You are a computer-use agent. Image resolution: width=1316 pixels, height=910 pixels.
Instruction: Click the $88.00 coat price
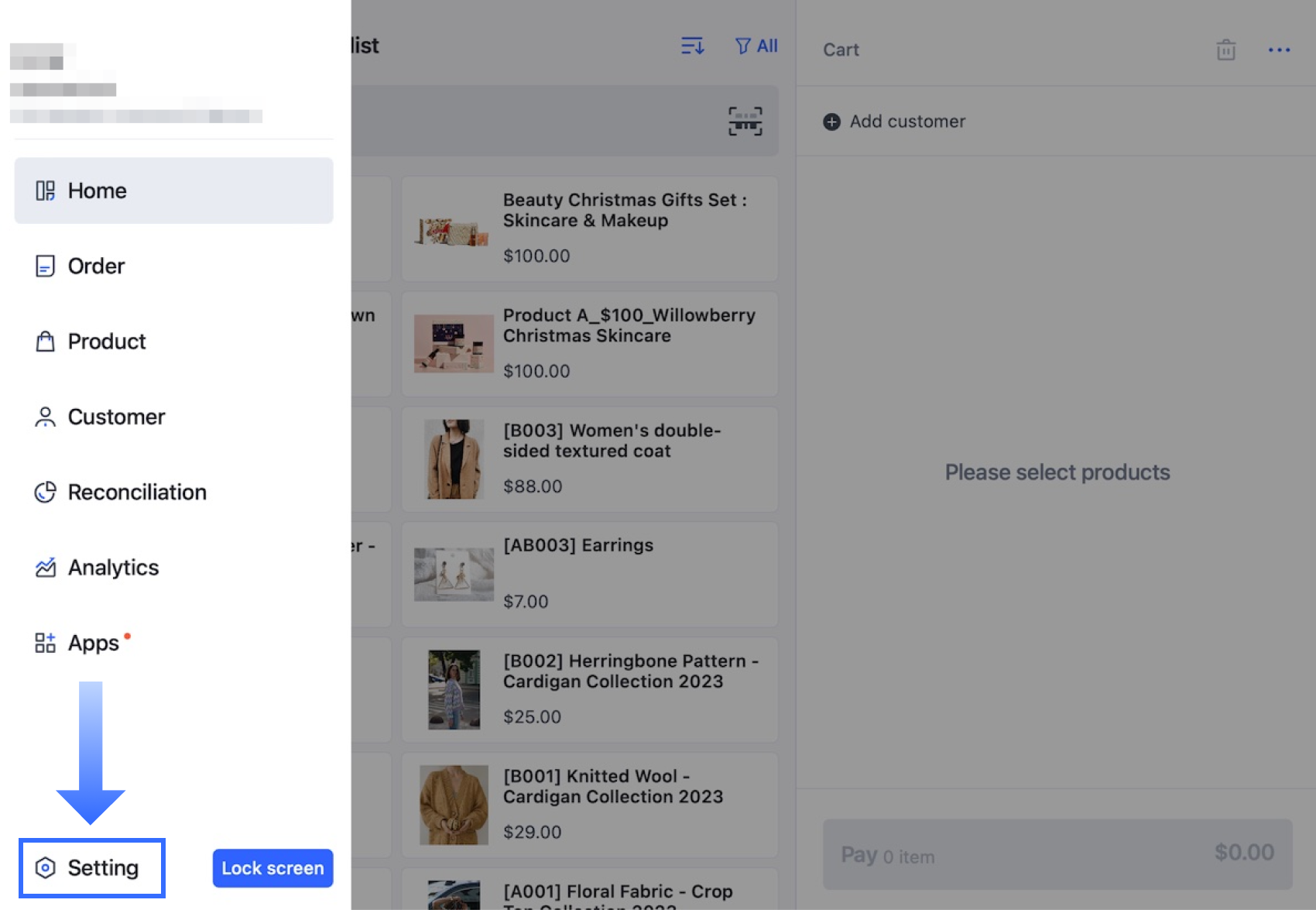click(x=533, y=486)
